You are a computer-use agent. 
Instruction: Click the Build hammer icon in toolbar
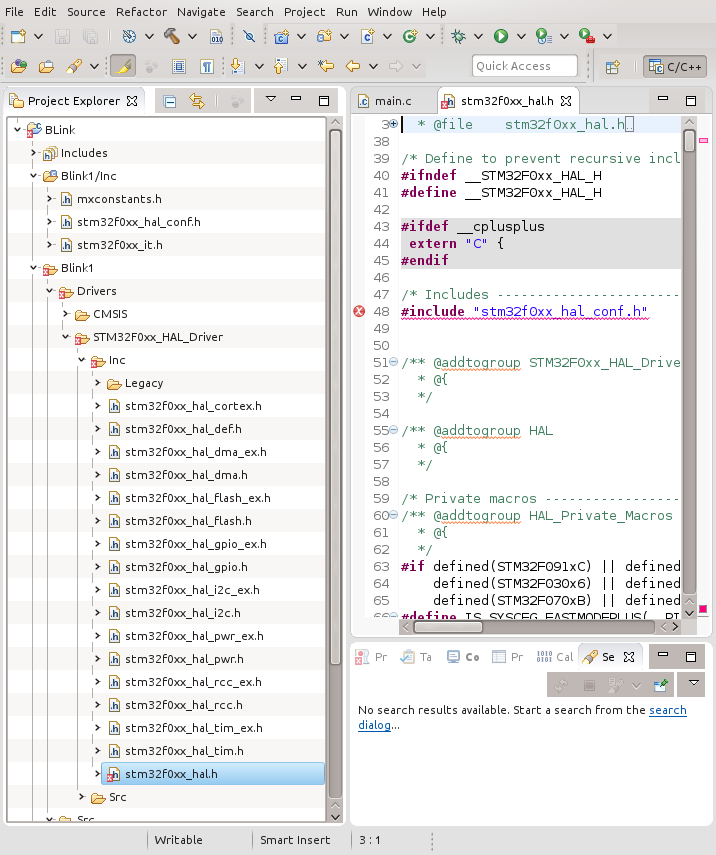(171, 36)
